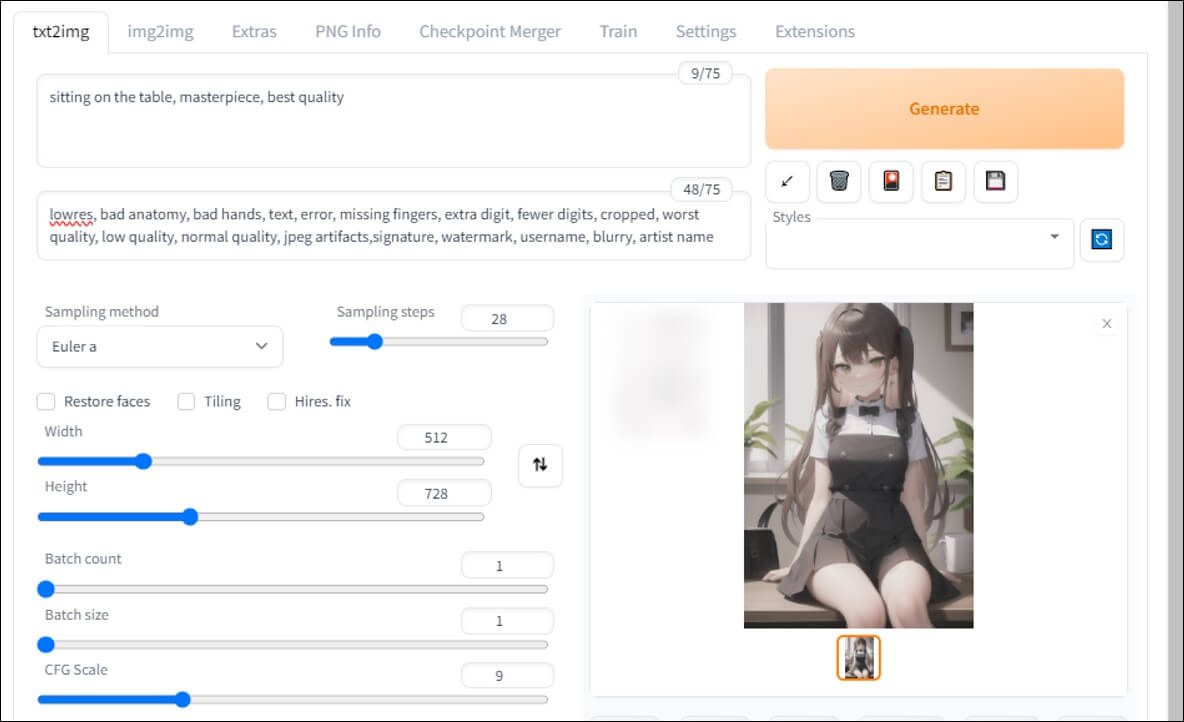Click the Batch count slider handle
The height and width of the screenshot is (722, 1184).
click(46, 589)
